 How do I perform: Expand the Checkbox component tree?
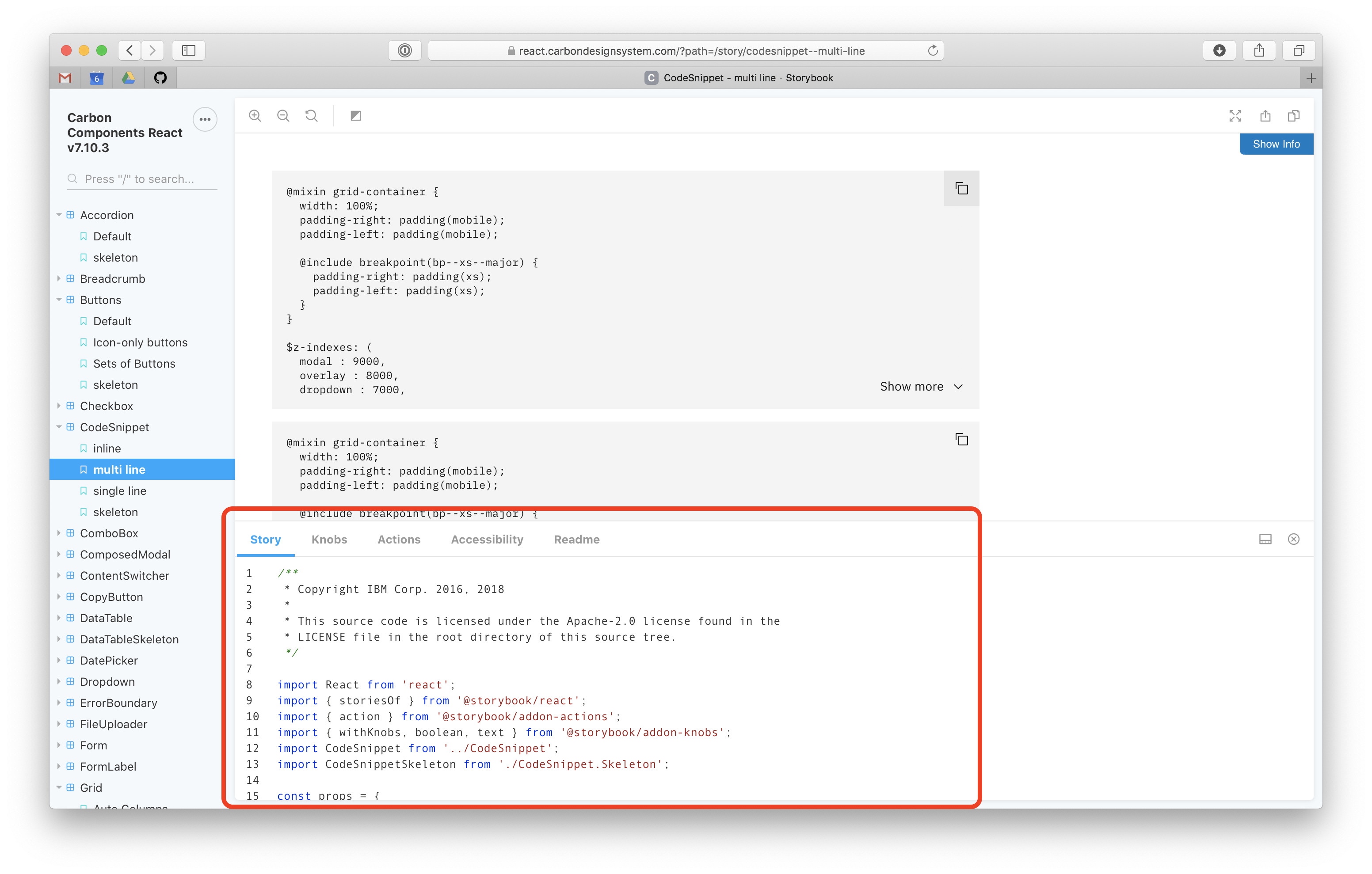pyautogui.click(x=59, y=406)
